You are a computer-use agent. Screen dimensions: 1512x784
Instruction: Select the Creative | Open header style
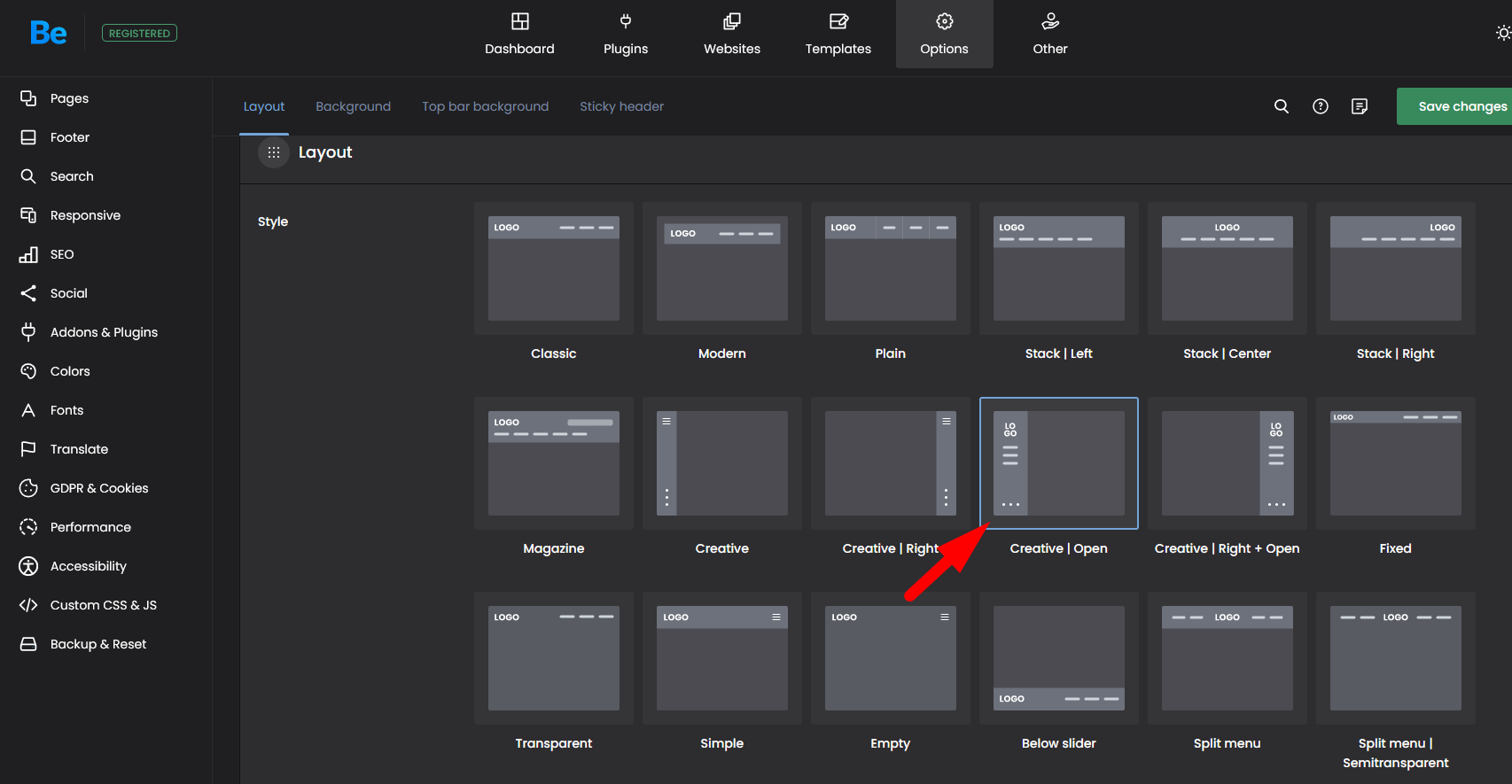click(x=1059, y=463)
